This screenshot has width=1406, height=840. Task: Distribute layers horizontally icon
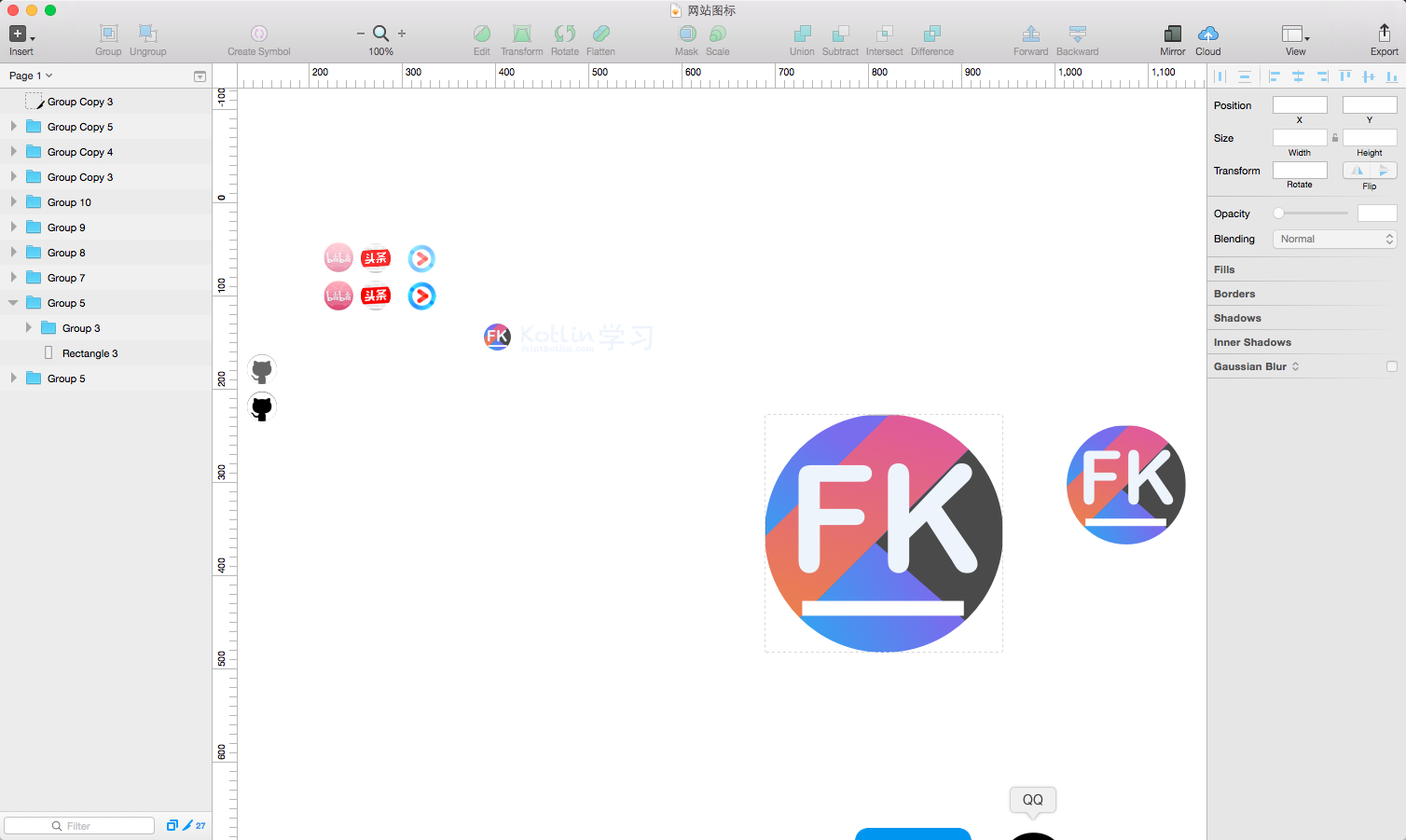1220,76
